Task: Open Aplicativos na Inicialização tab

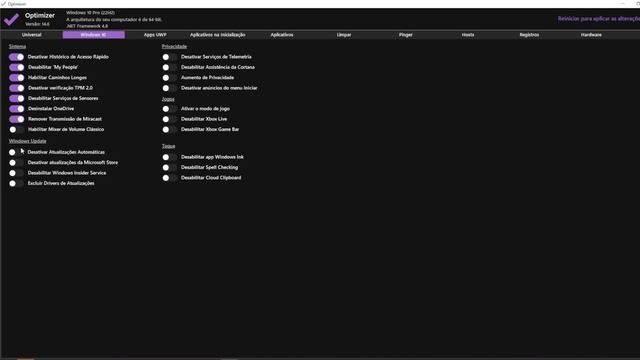Action: pos(218,35)
